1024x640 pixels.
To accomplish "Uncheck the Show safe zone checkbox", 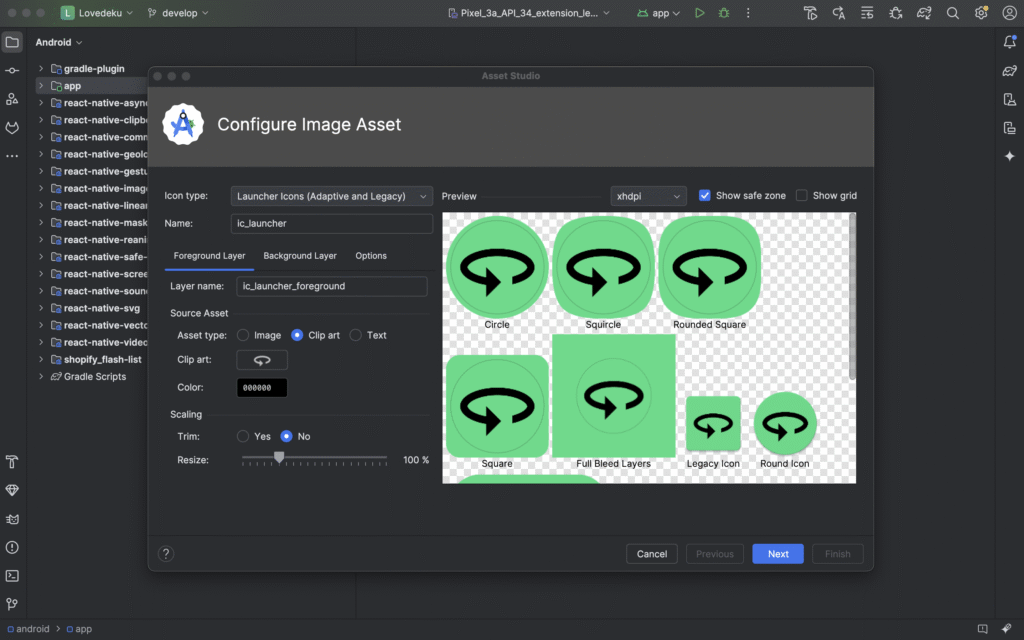I will pyautogui.click(x=705, y=196).
